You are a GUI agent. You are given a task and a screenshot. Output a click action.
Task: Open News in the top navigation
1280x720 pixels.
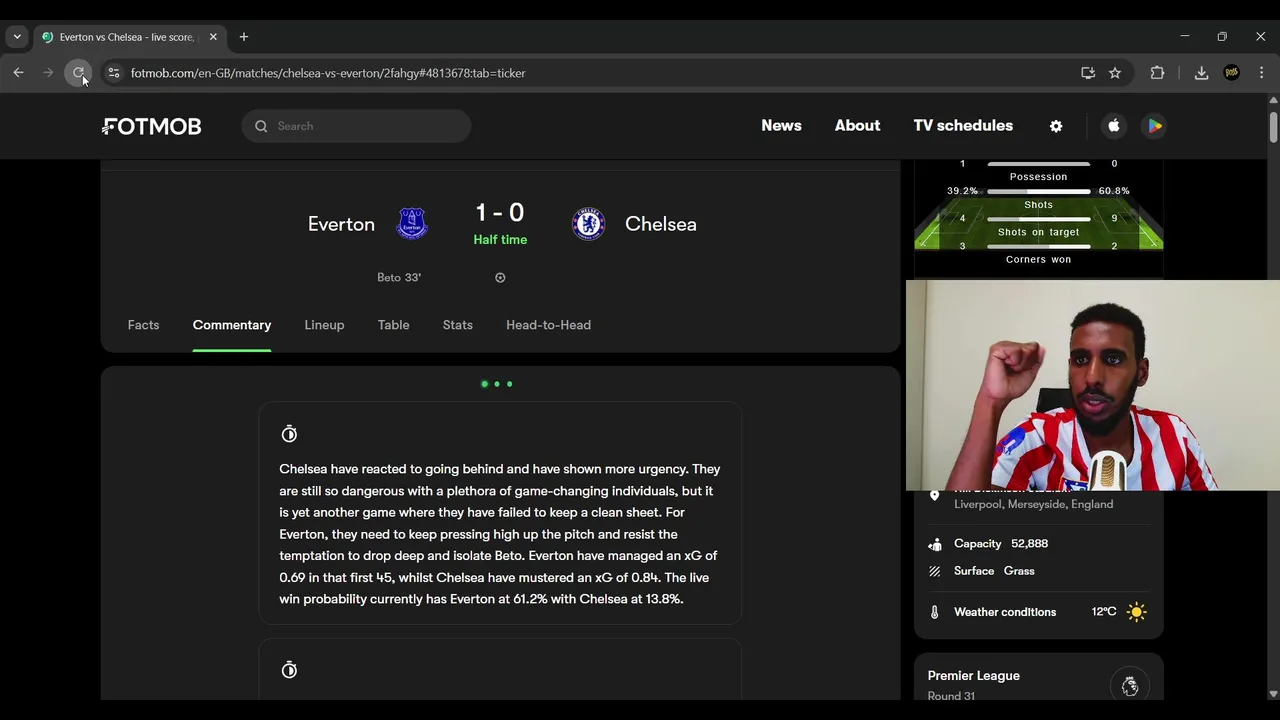coord(781,126)
